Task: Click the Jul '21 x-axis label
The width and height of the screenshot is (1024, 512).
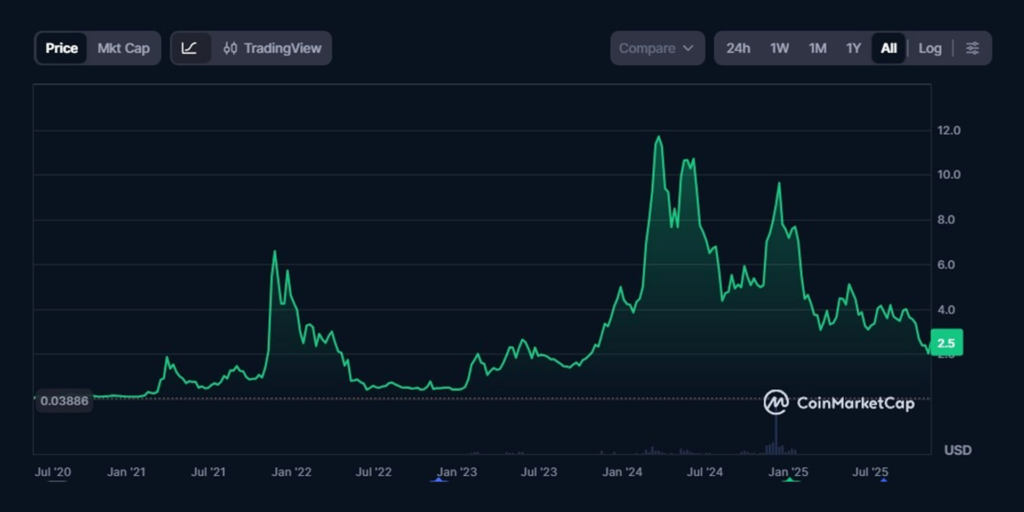Action: 208,472
